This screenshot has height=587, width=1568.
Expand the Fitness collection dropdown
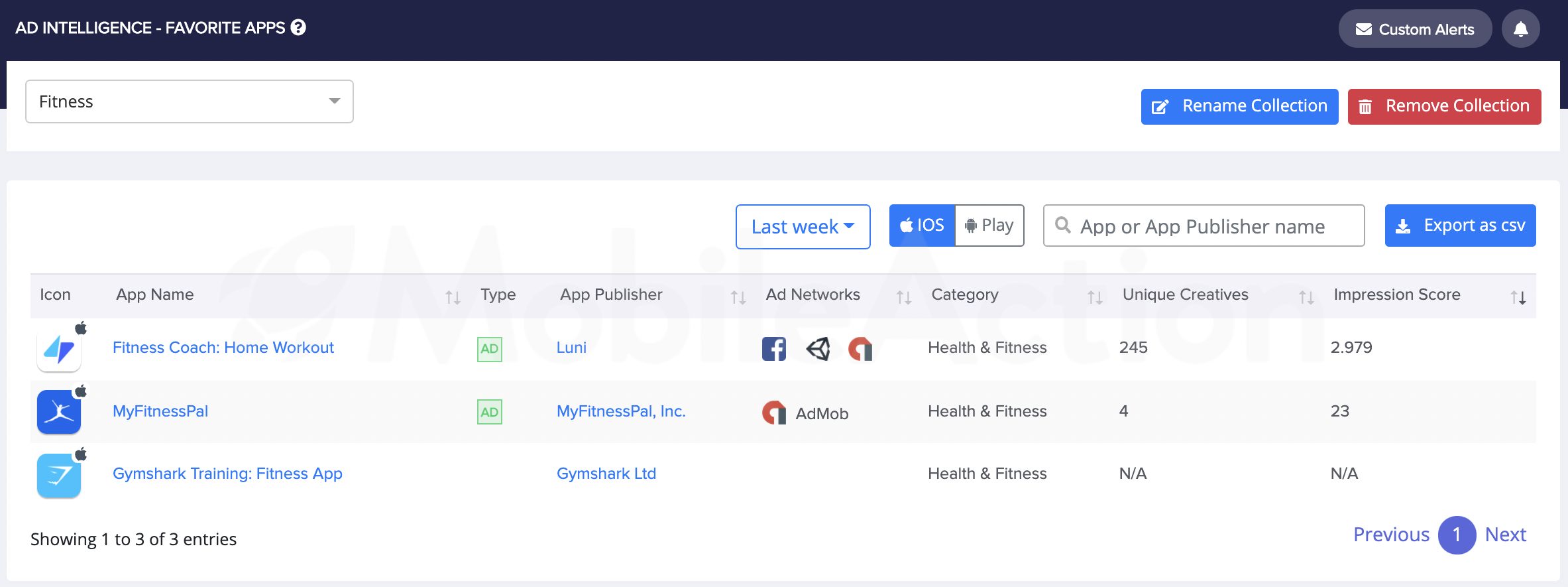click(190, 101)
